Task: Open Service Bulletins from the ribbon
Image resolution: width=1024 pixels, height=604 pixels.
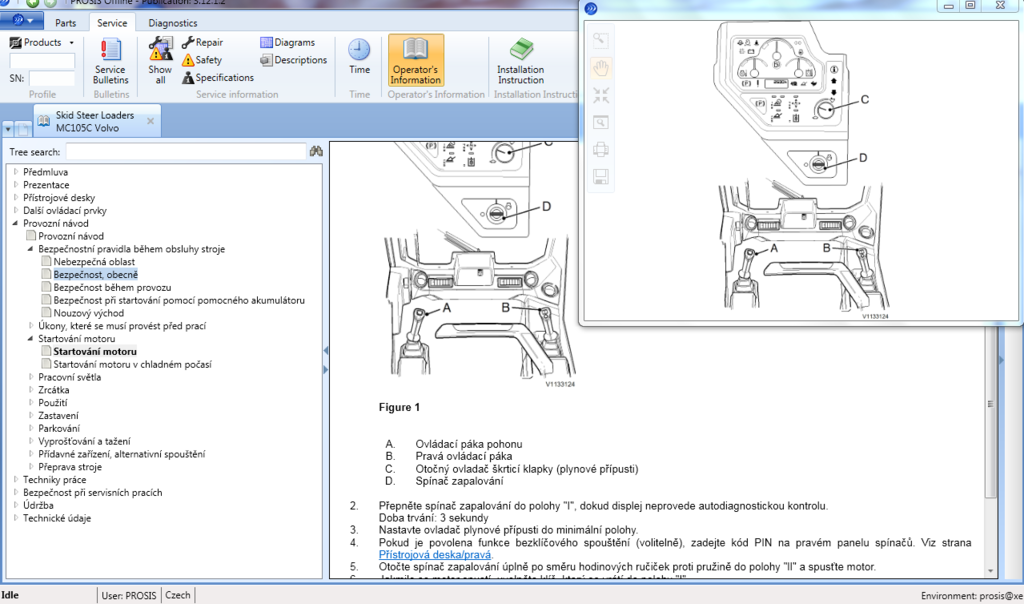Action: pos(110,61)
